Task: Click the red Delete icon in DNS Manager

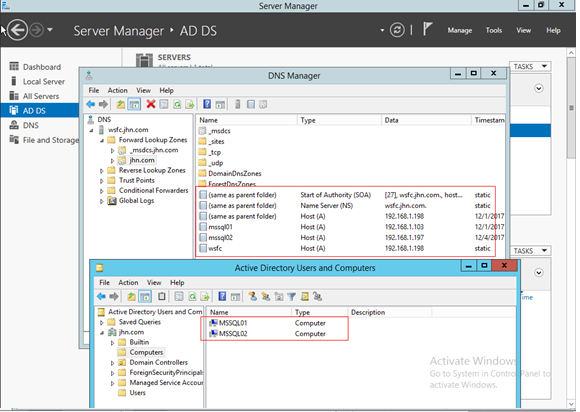Action: pyautogui.click(x=151, y=105)
